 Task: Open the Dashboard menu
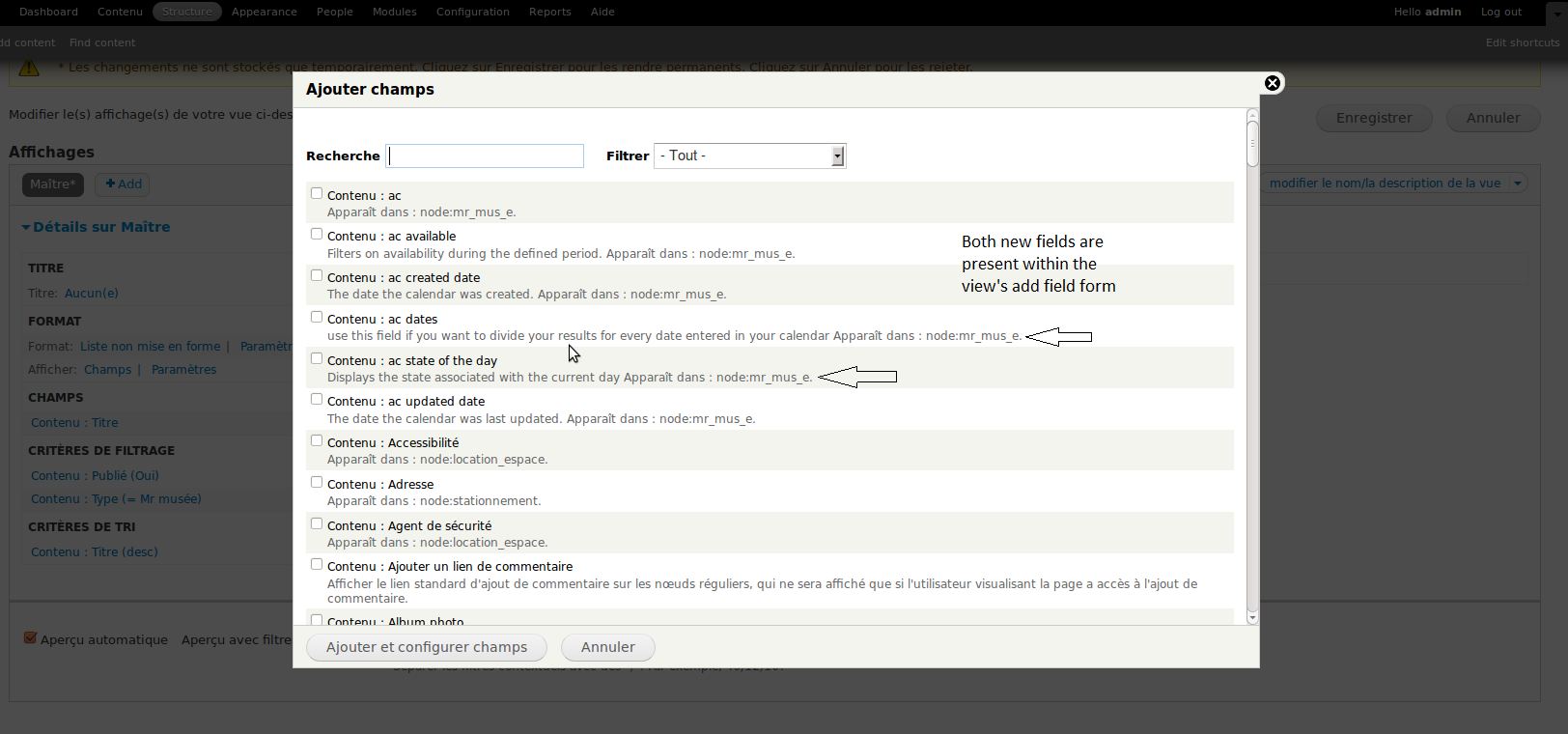48,12
